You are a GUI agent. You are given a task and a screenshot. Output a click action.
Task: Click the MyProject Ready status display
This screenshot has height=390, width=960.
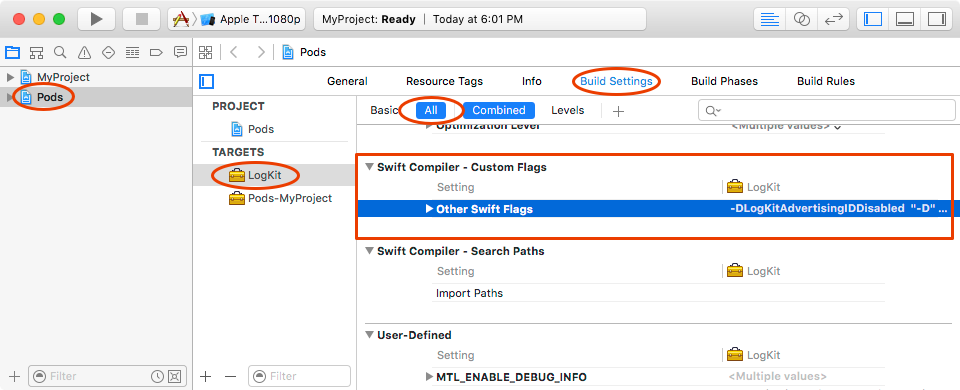(x=480, y=19)
